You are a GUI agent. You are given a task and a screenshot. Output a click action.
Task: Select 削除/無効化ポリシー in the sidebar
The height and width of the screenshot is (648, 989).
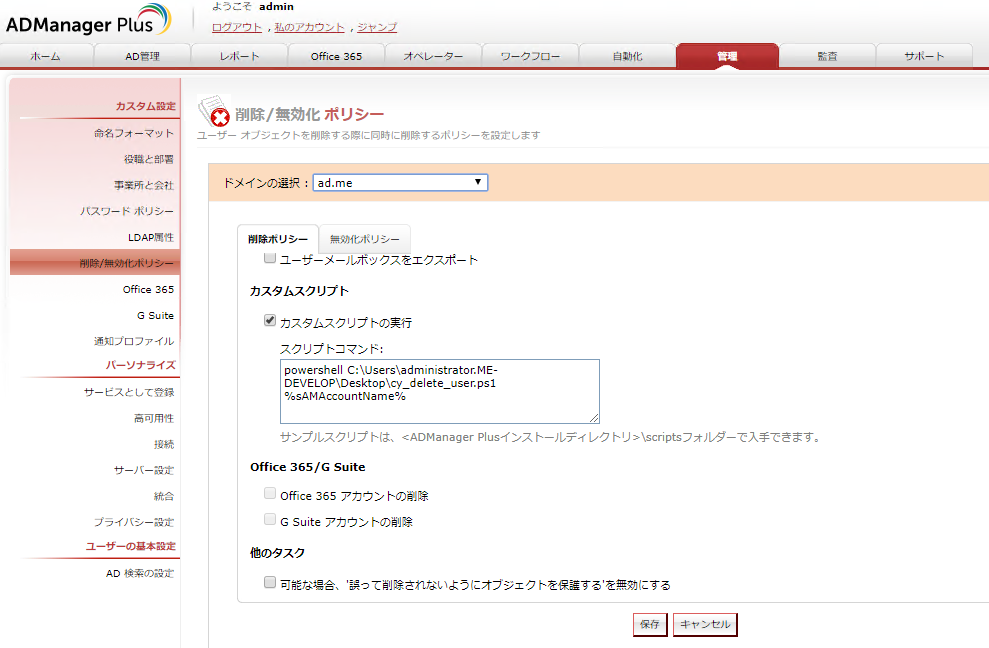[95, 262]
